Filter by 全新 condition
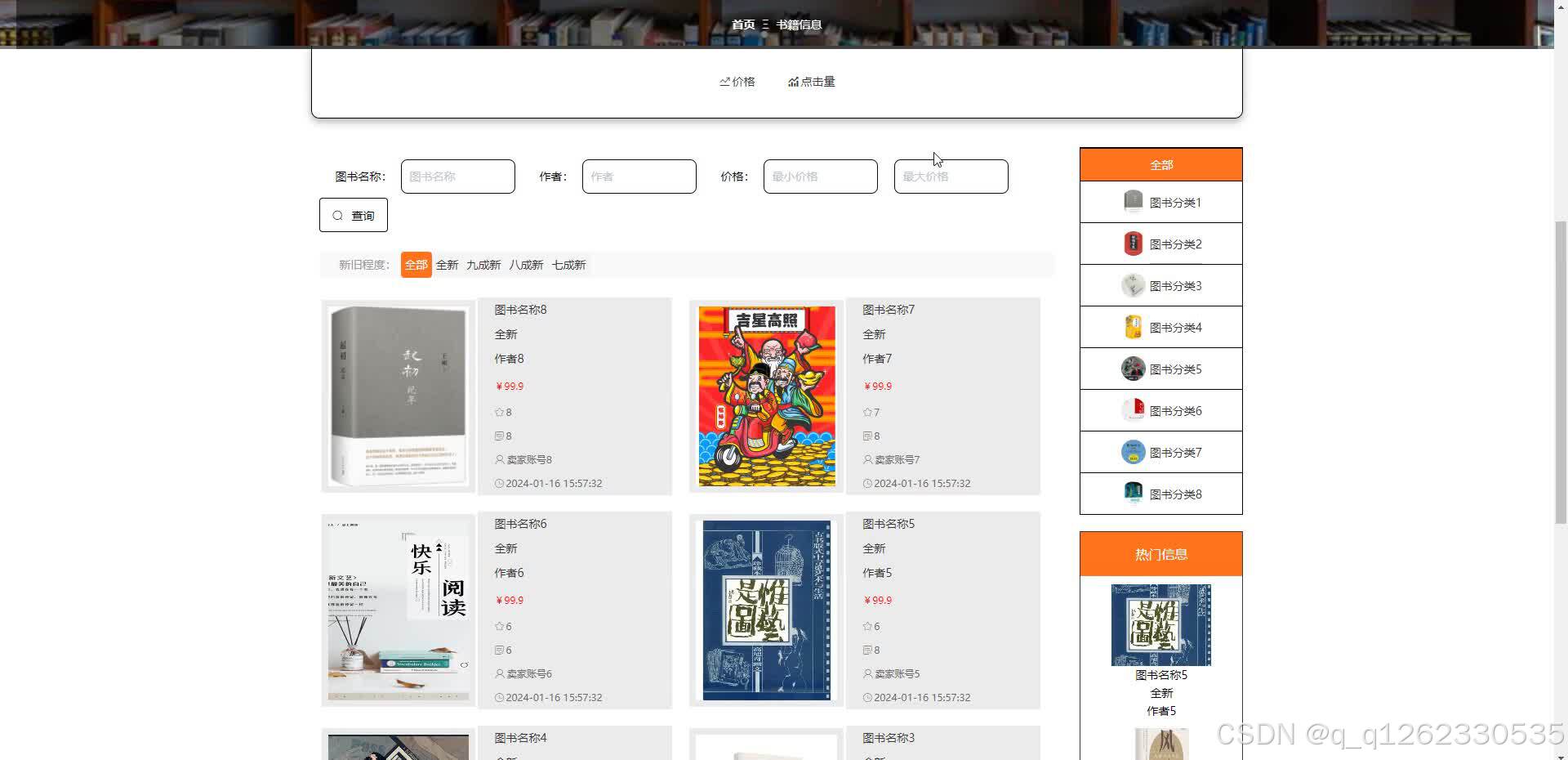 (x=448, y=265)
